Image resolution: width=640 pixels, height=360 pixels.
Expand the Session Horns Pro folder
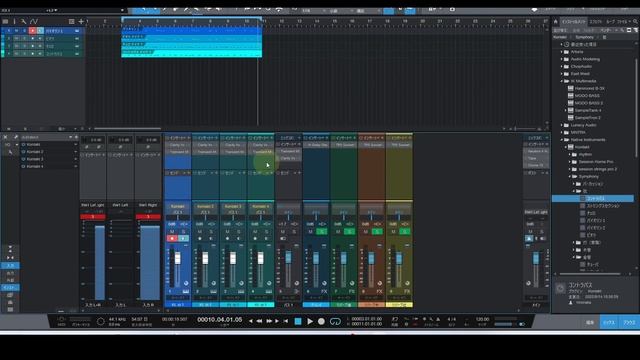[570, 162]
